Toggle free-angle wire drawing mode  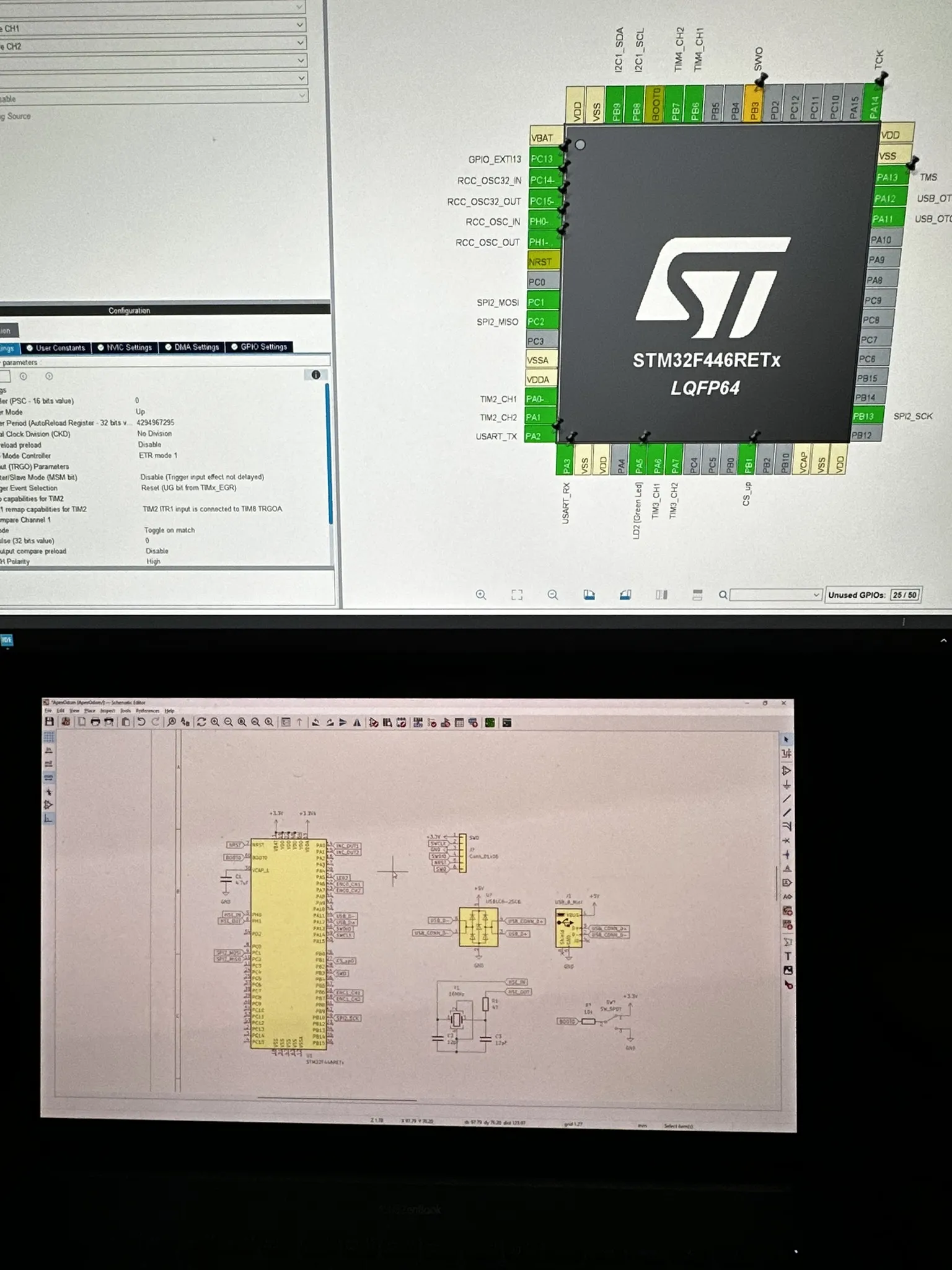pos(49,819)
